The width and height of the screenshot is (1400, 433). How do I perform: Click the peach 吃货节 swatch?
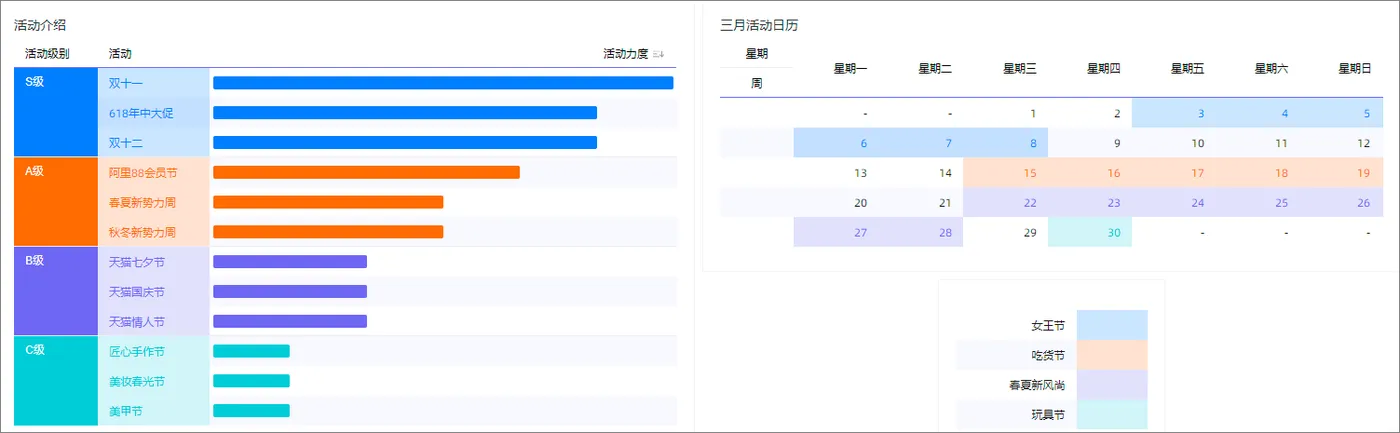pyautogui.click(x=1112, y=355)
